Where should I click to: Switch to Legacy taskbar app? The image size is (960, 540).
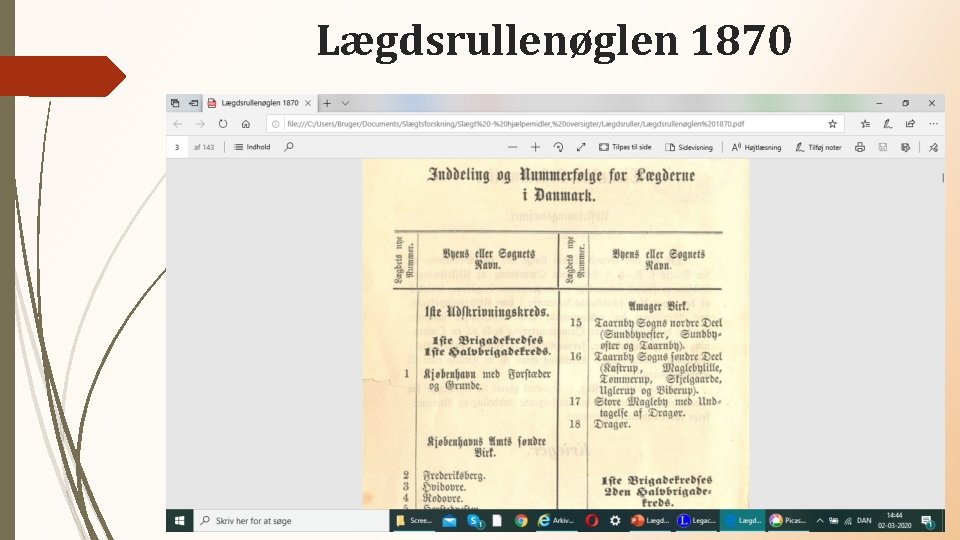point(696,520)
